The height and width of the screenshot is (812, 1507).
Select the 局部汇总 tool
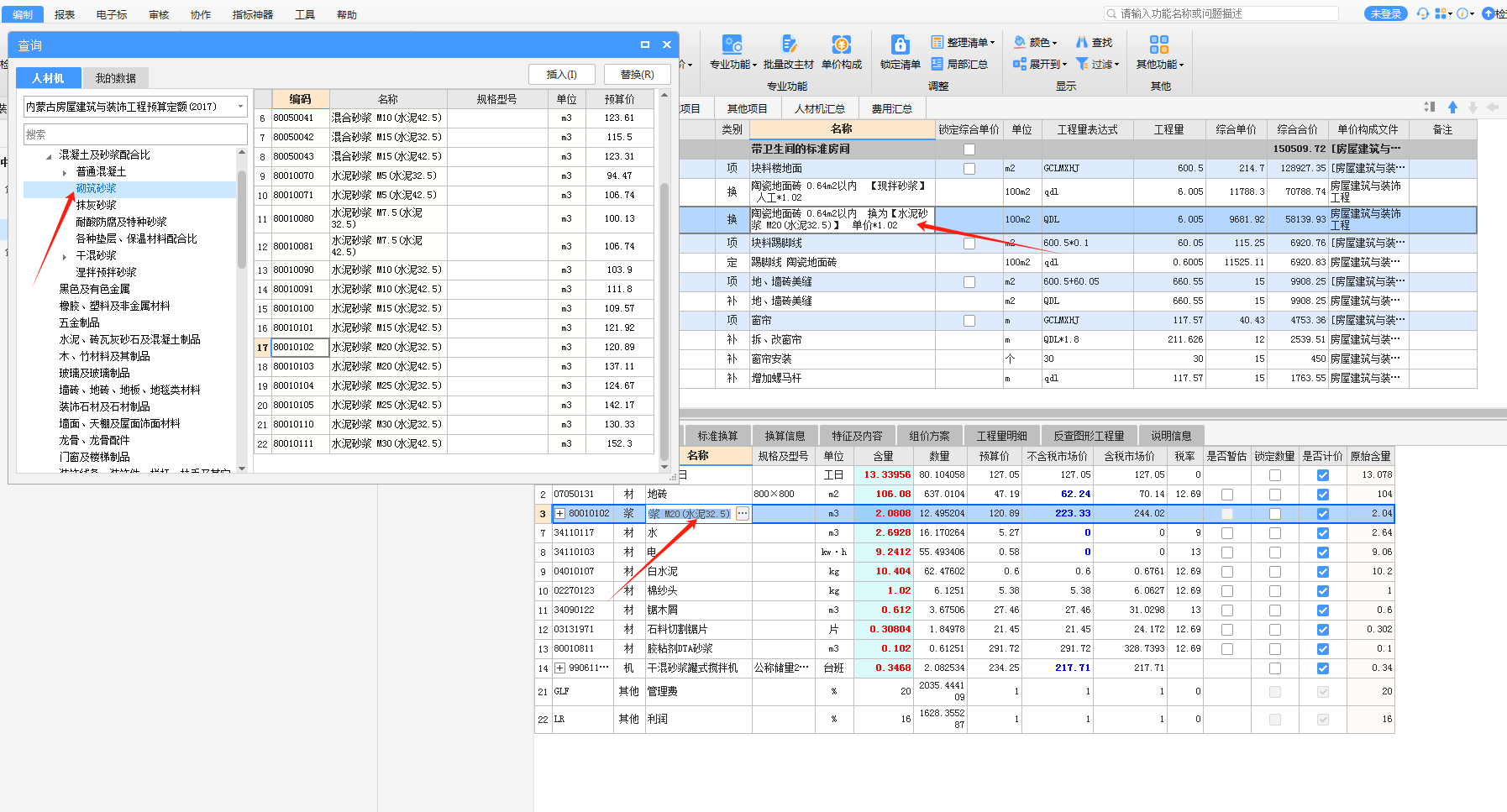tap(959, 64)
